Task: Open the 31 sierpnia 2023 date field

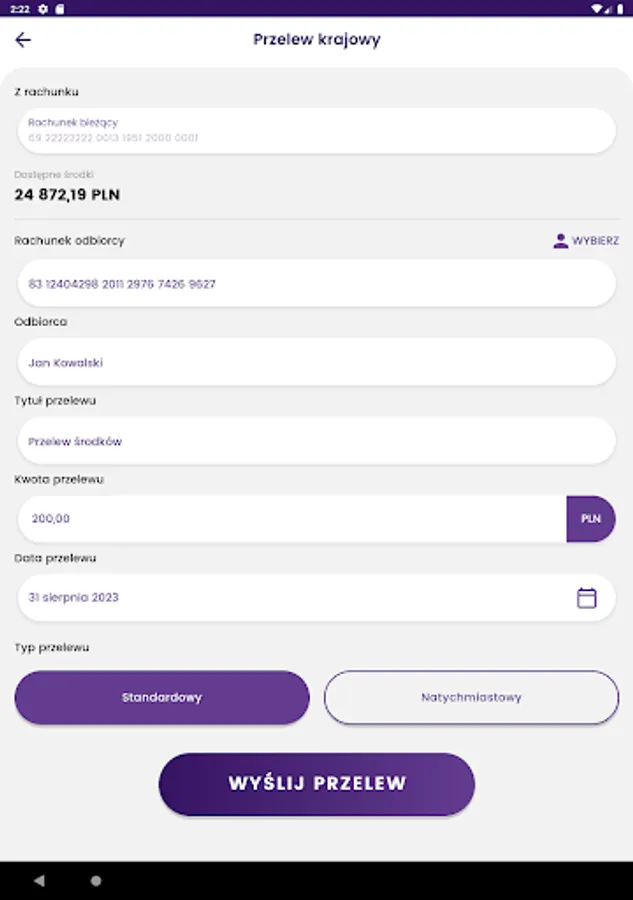Action: pos(317,598)
